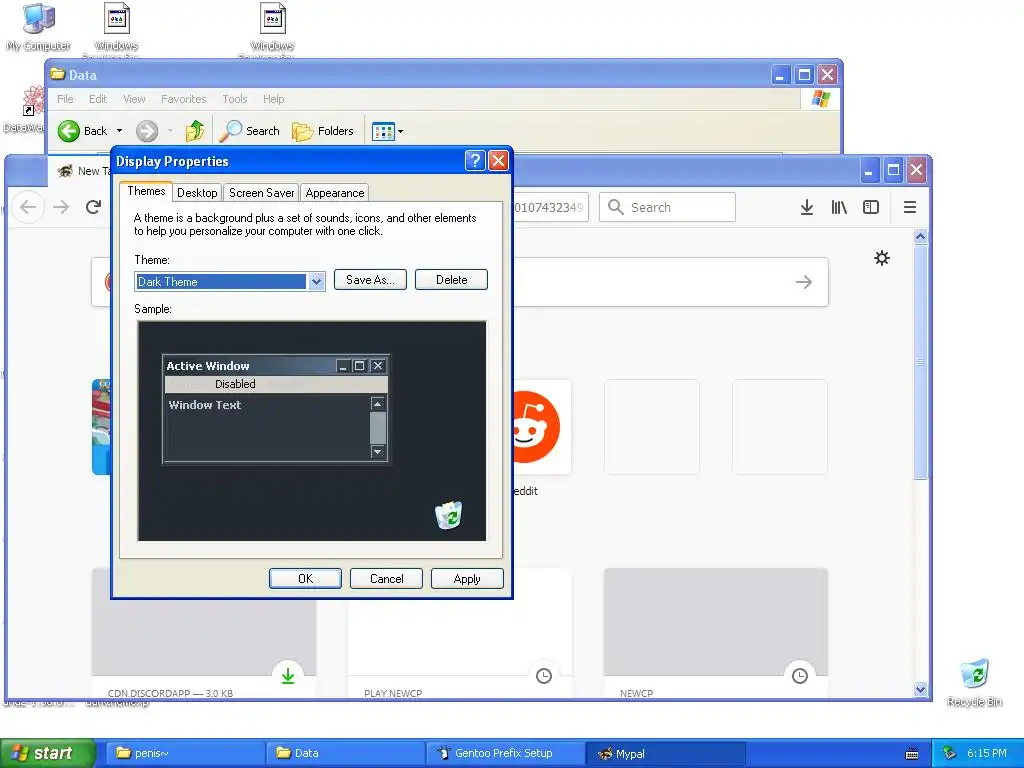Click the Save As... button
The width and height of the screenshot is (1024, 768).
(x=370, y=280)
